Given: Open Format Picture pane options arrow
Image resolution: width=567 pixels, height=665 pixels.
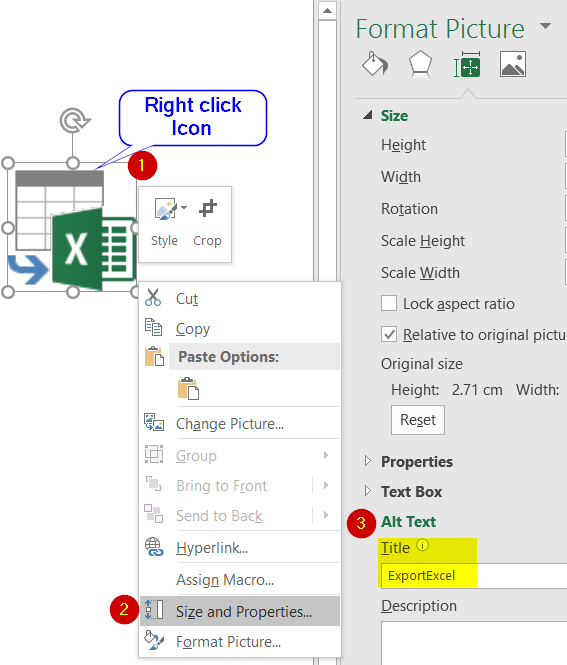Looking at the screenshot, I should point(545,26).
